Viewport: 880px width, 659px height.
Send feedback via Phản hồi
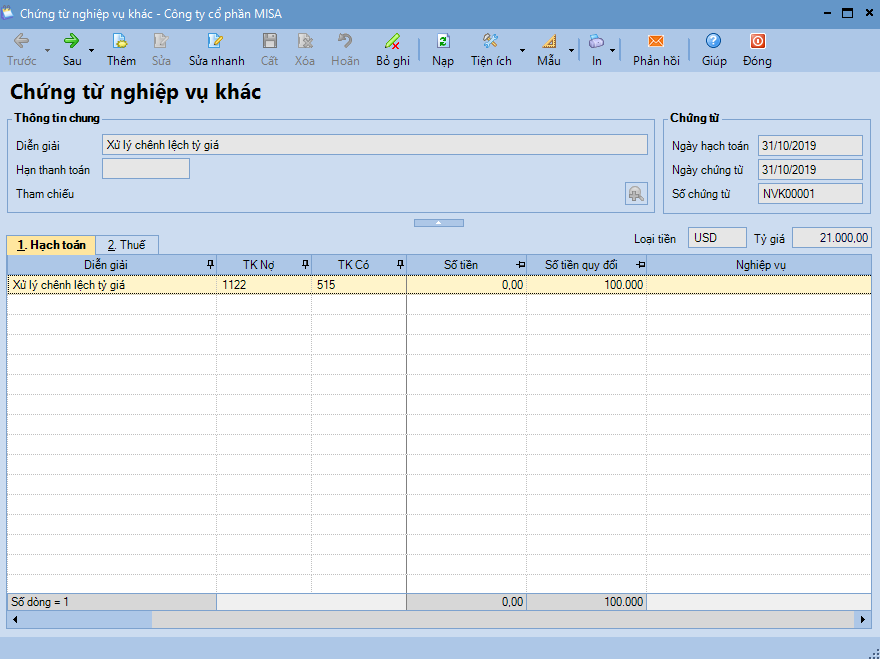[x=656, y=50]
